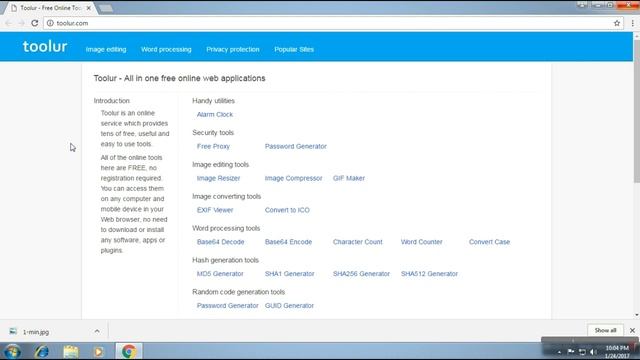Image resolution: width=640 pixels, height=360 pixels.
Task: Go forward with the browser forward arrow
Action: tap(21, 23)
